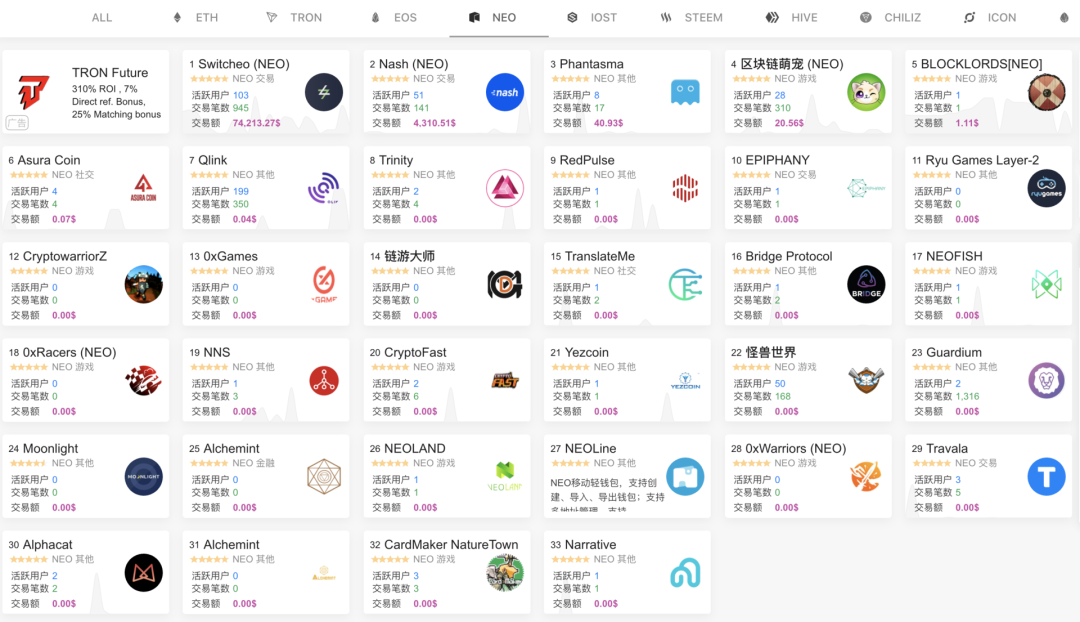
Task: Click Guardium transaction count 1,316
Action: pyautogui.click(x=967, y=397)
